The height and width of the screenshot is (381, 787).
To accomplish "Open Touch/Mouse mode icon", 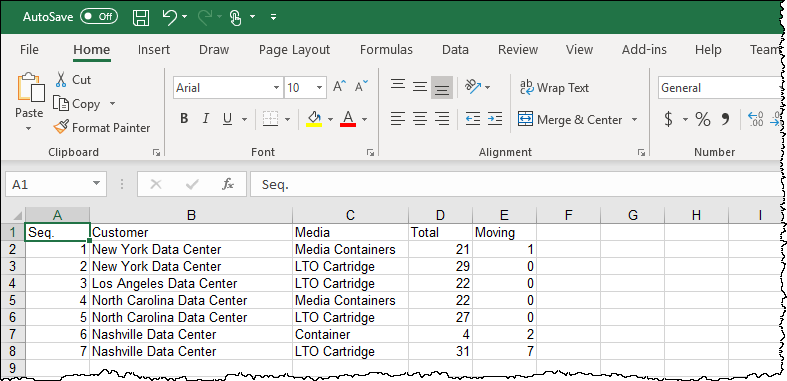I will point(235,18).
